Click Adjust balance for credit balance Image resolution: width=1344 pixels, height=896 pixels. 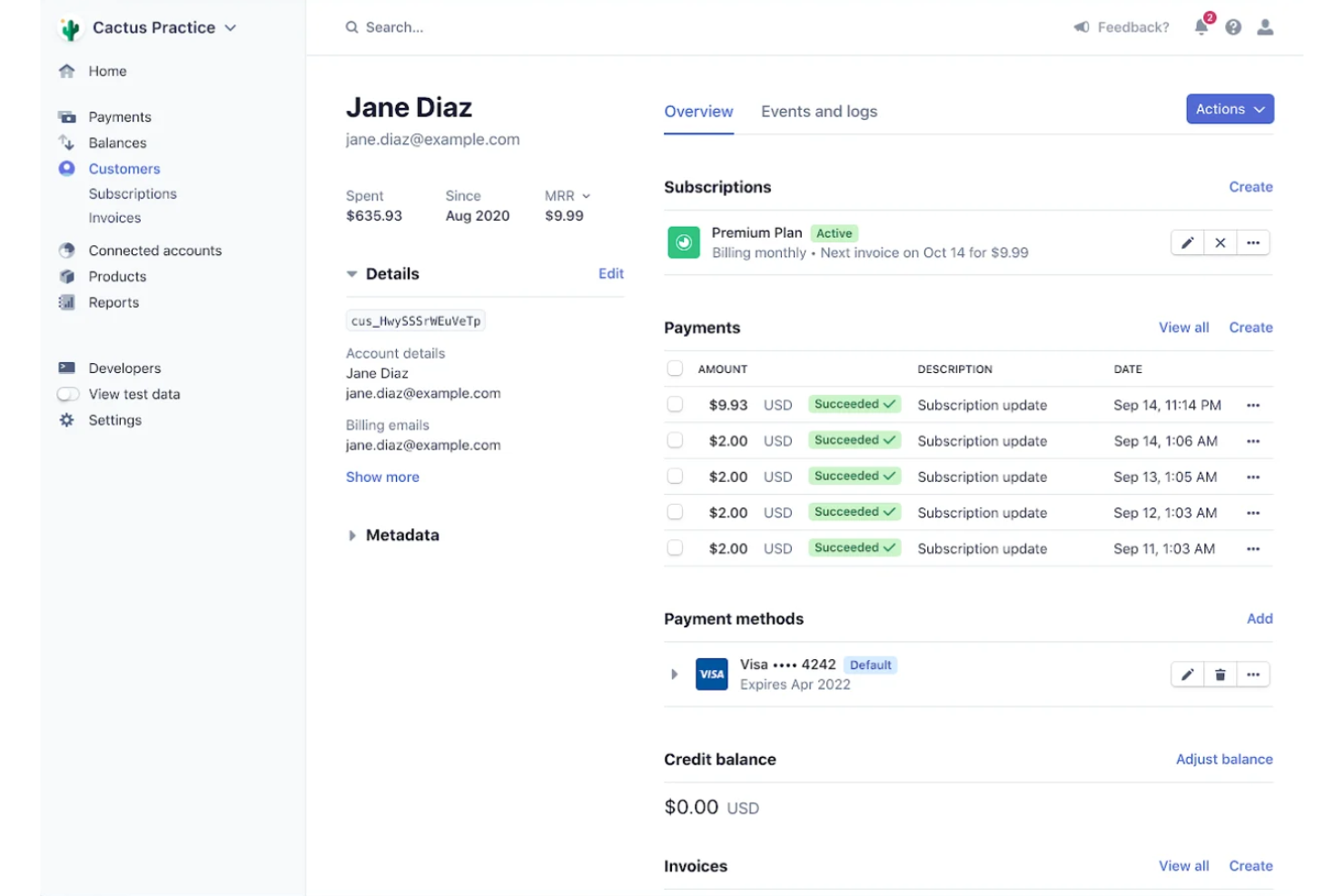tap(1224, 759)
